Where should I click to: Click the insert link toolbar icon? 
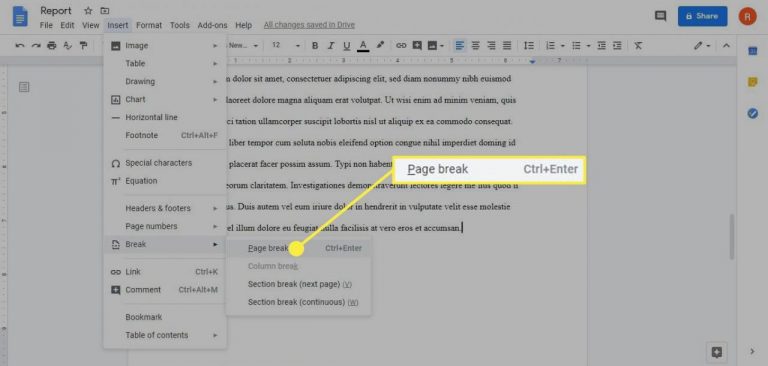click(401, 46)
